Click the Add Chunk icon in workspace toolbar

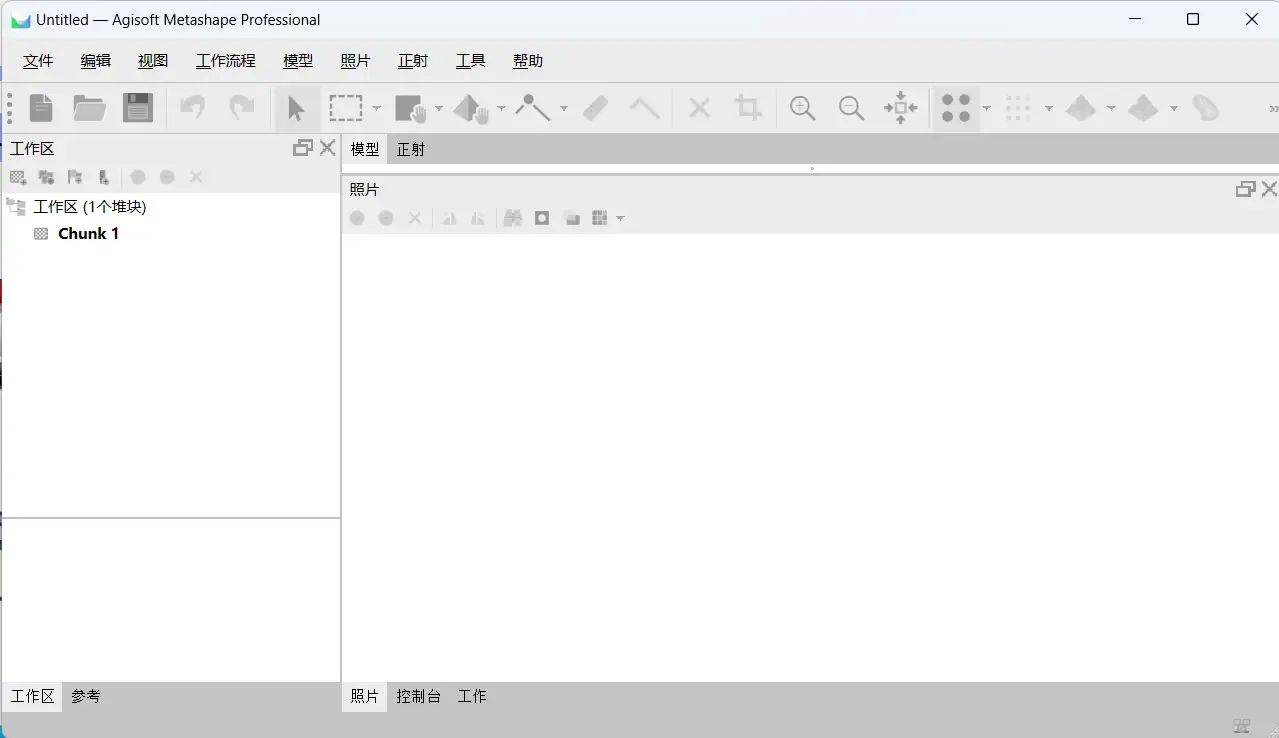(17, 177)
